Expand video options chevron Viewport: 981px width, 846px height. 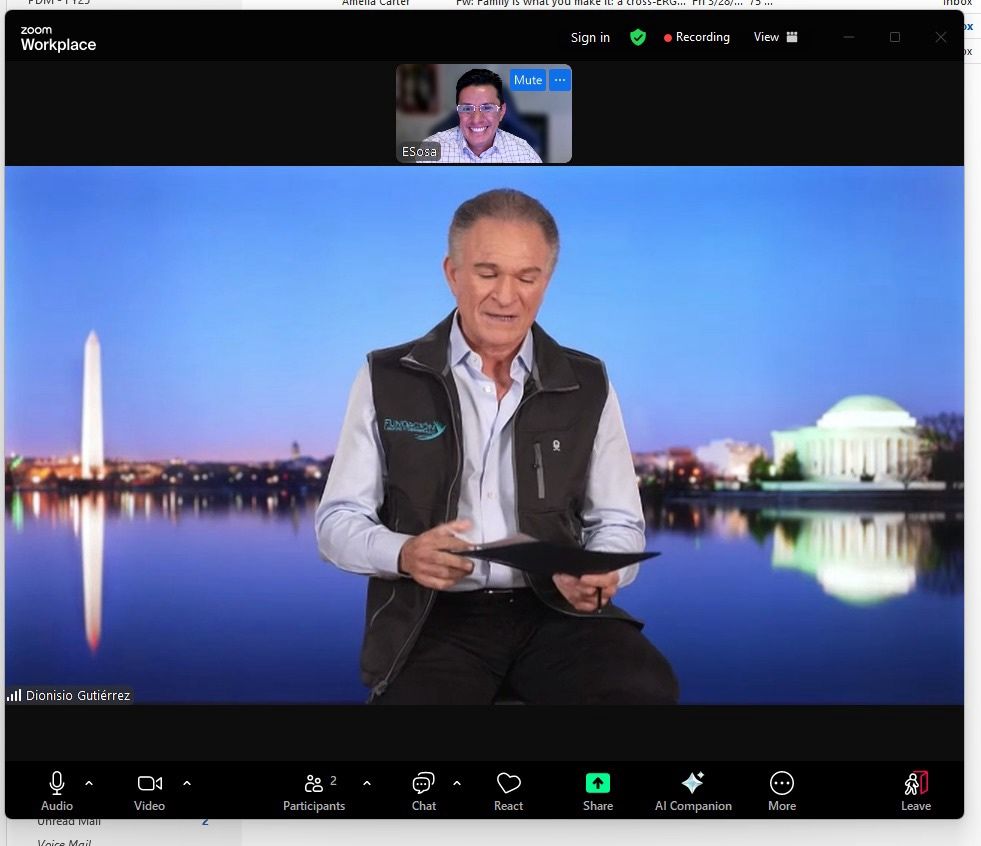point(186,783)
